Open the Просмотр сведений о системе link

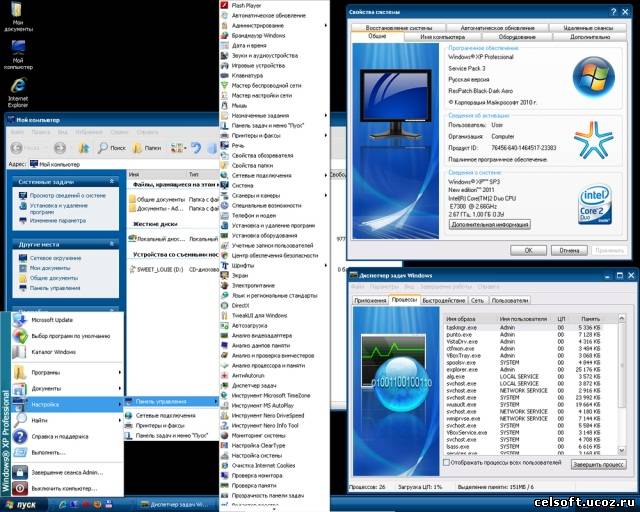click(68, 196)
